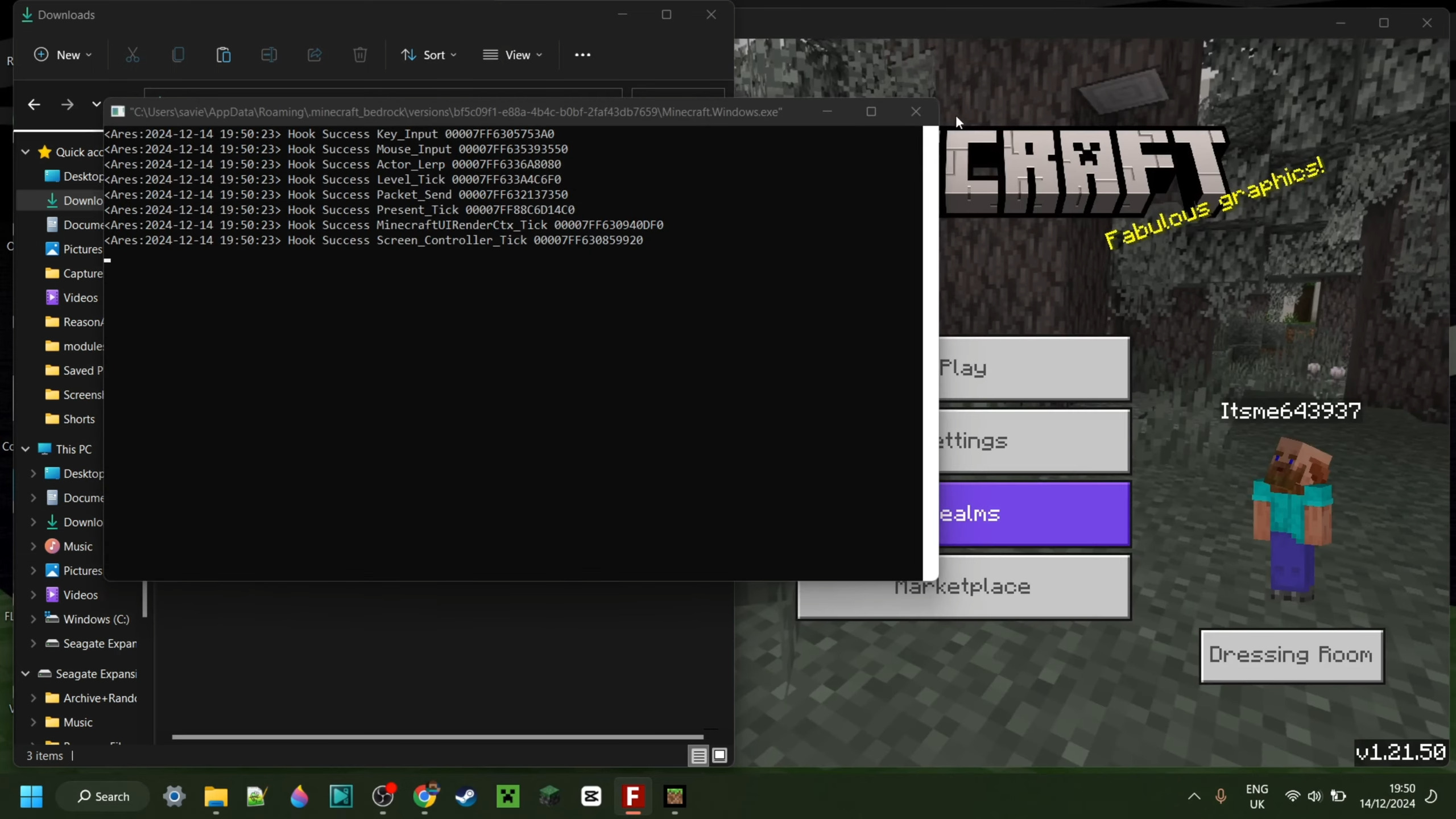Viewport: 1456px width, 819px height.
Task: Select Shorts folder in Quick access
Action: tap(69, 419)
